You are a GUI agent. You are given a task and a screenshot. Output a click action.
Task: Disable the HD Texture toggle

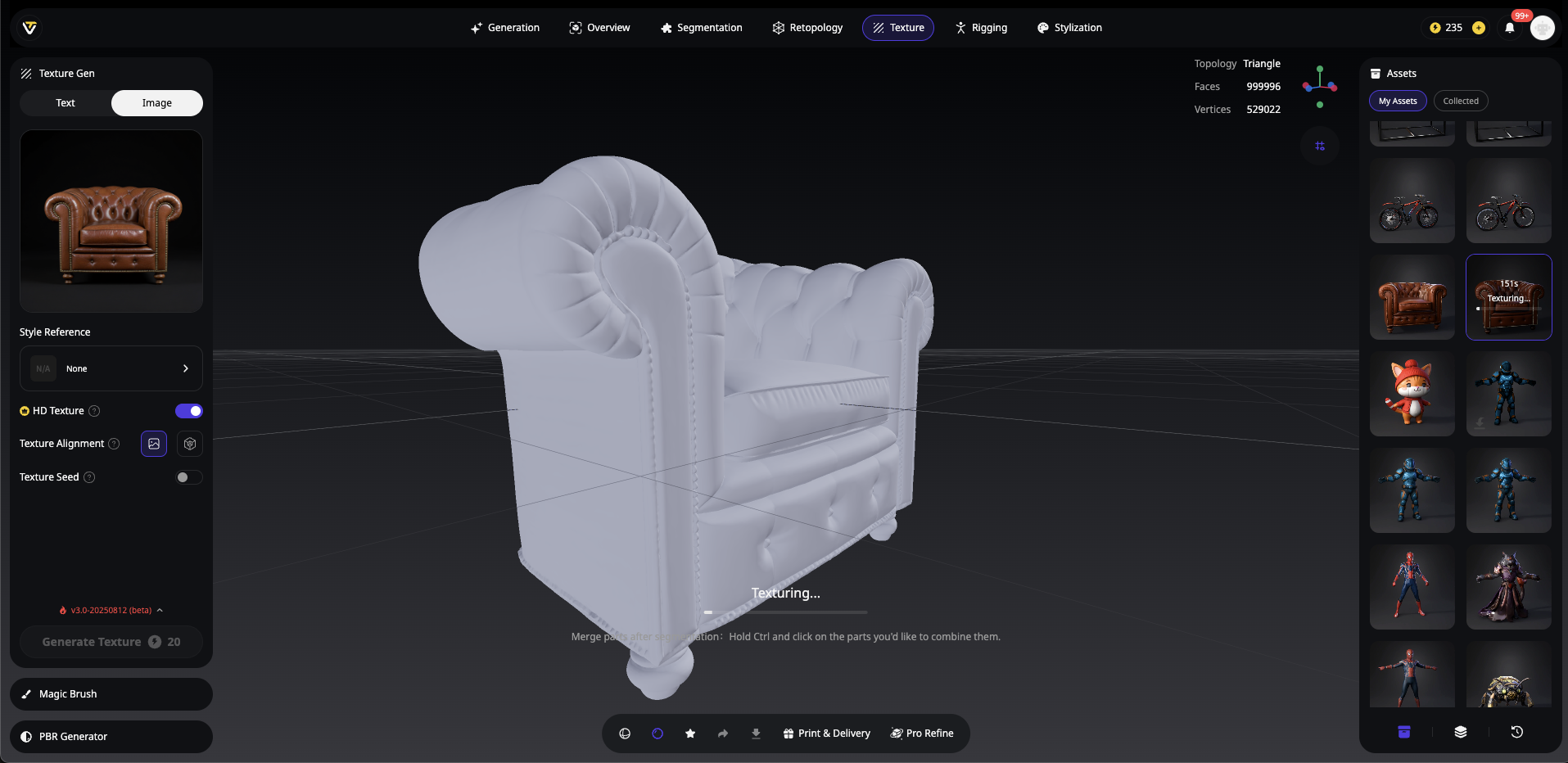(189, 411)
